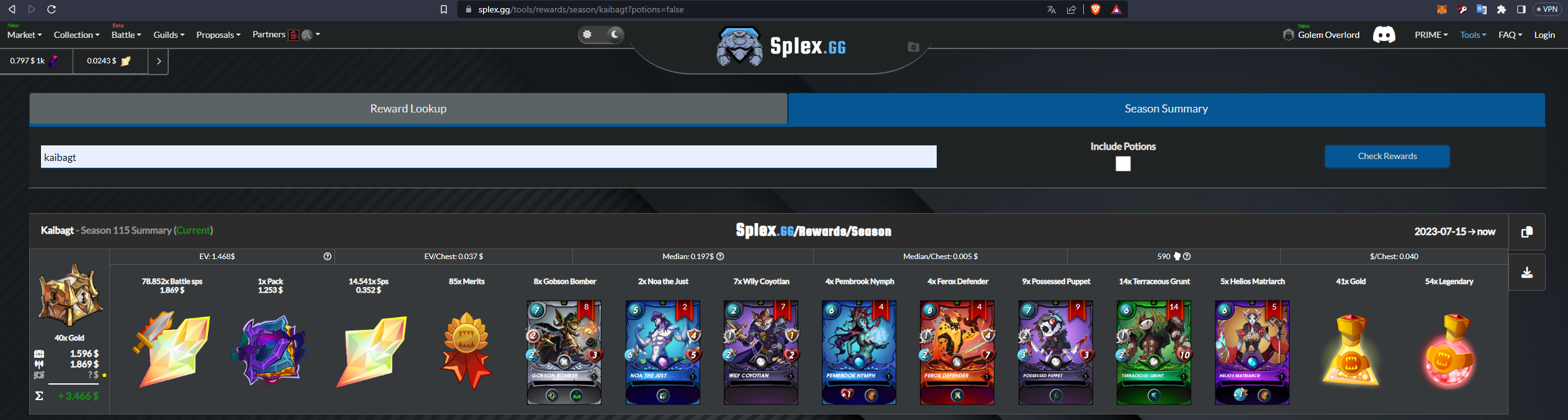Expand the price ticker with the chevron arrow
The image size is (1568, 420).
158,61
